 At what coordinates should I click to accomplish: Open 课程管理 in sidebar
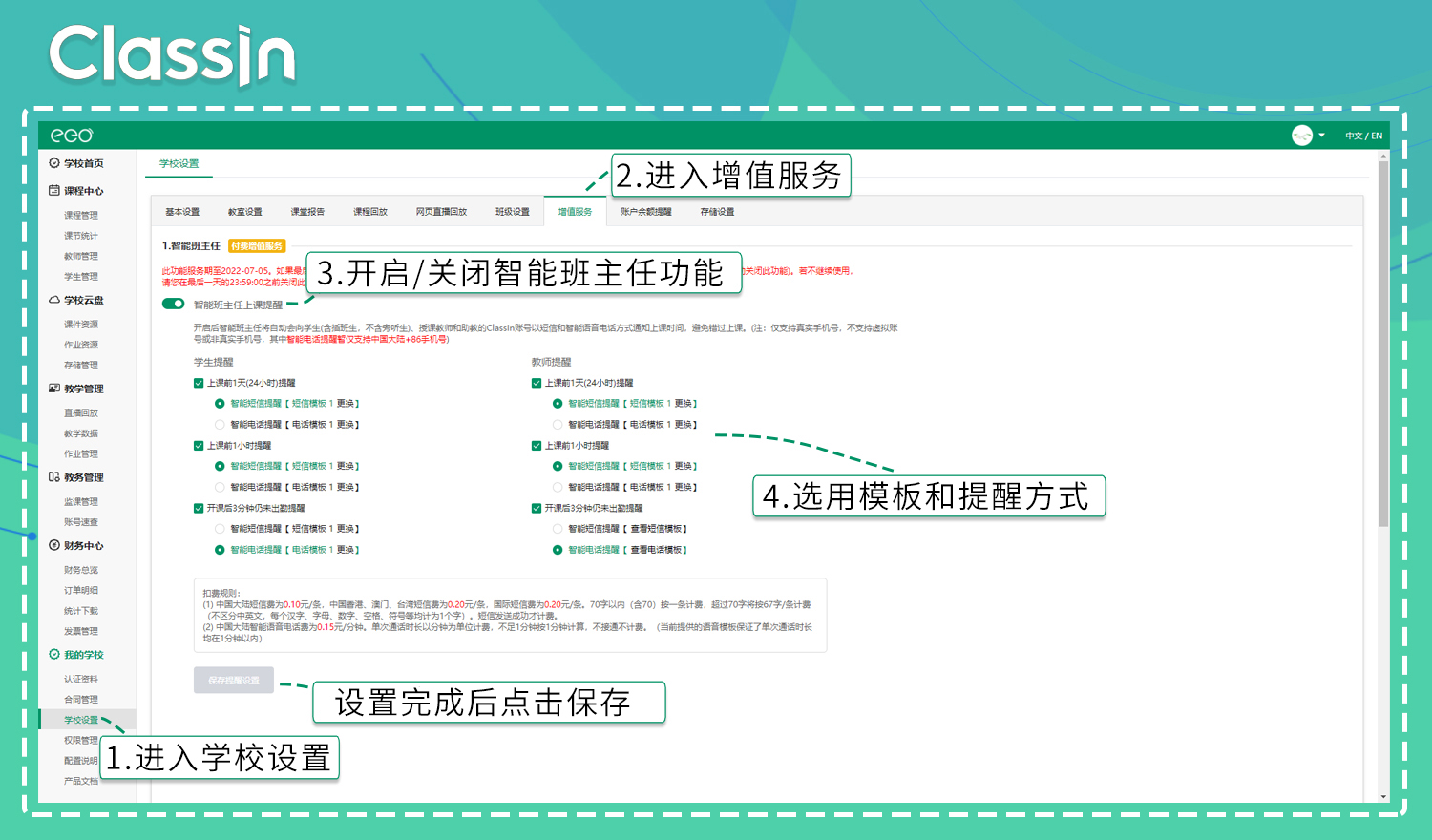81,216
